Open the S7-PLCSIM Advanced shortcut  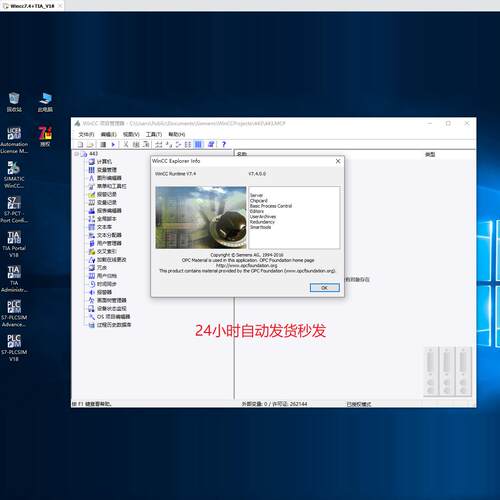pyautogui.click(x=14, y=314)
